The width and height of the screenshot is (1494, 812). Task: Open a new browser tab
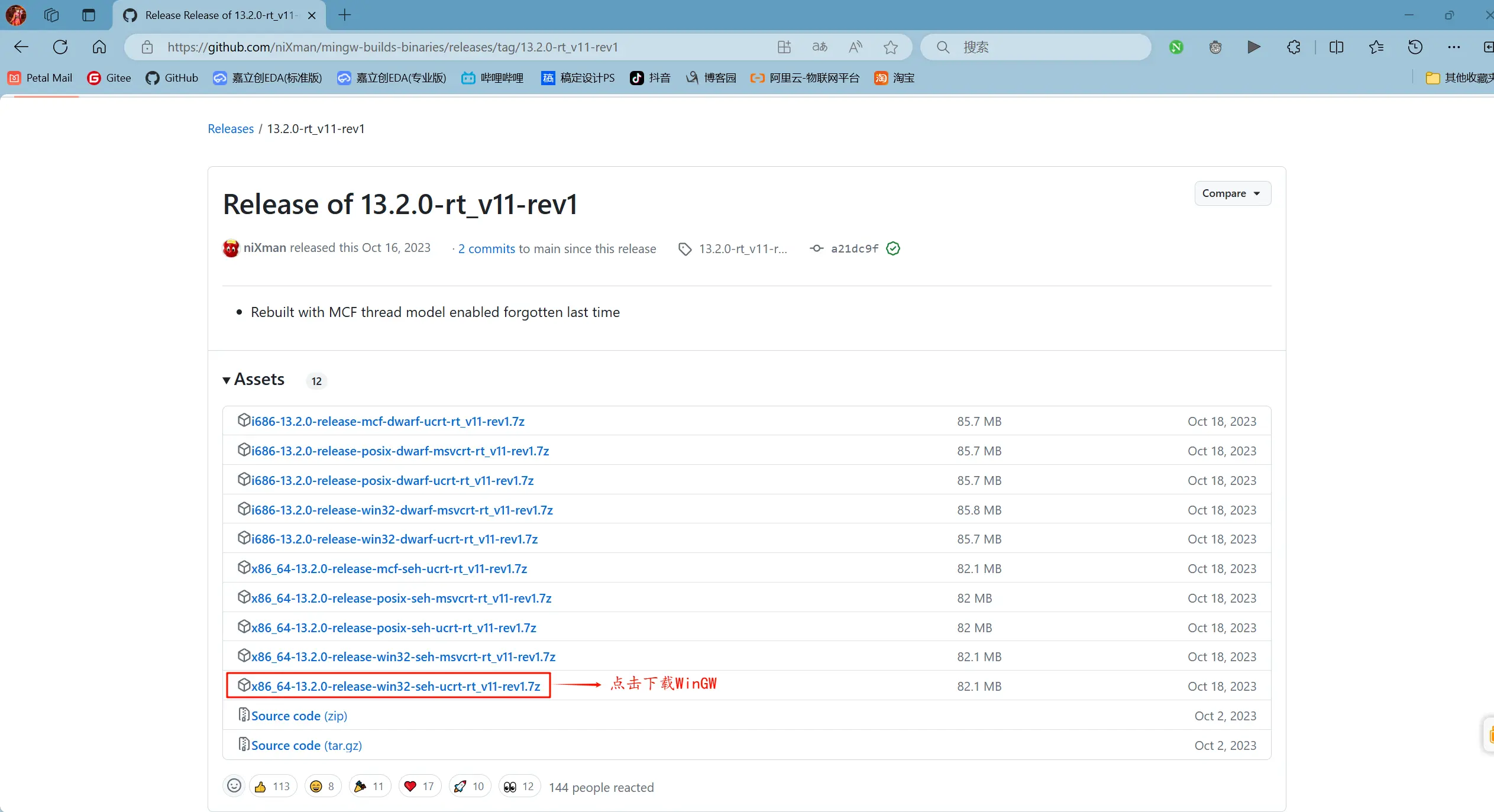click(345, 15)
